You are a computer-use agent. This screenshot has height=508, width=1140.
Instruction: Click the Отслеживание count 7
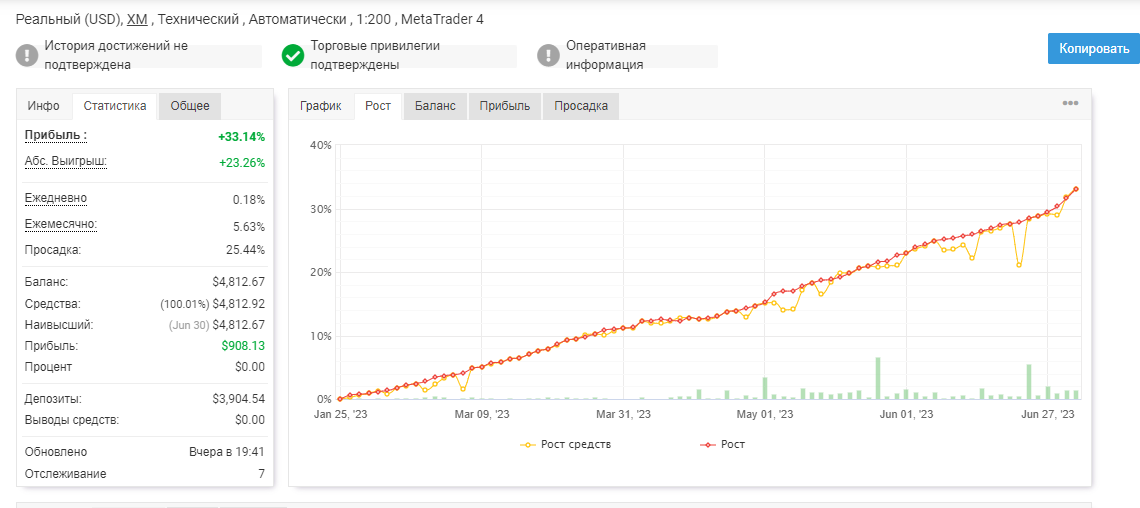261,474
